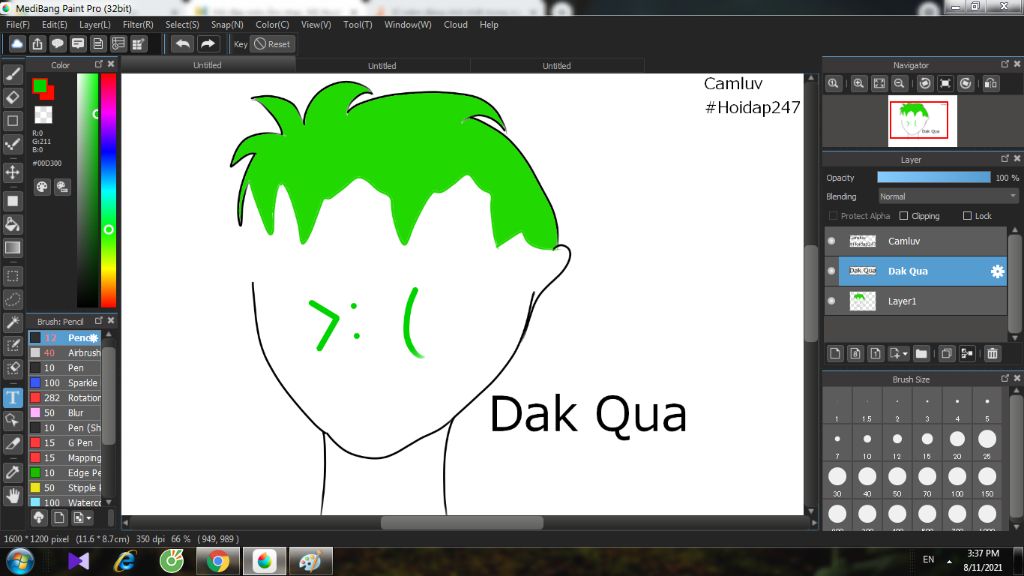
Task: Open the File menu
Action: [x=18, y=25]
